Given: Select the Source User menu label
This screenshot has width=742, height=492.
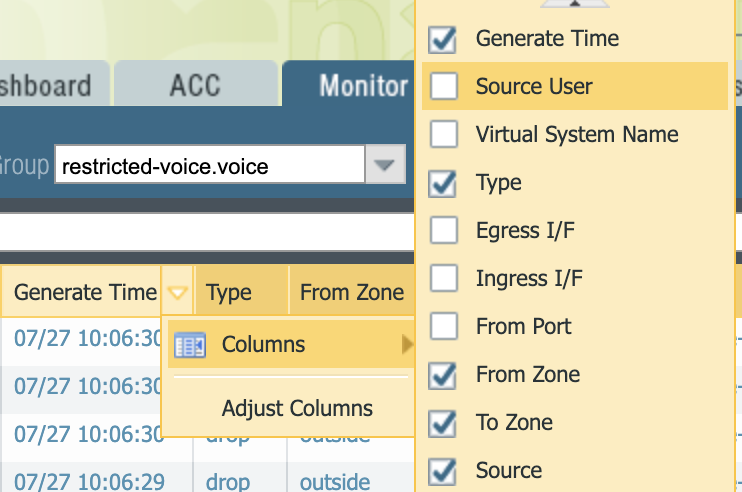Looking at the screenshot, I should pyautogui.click(x=534, y=87).
